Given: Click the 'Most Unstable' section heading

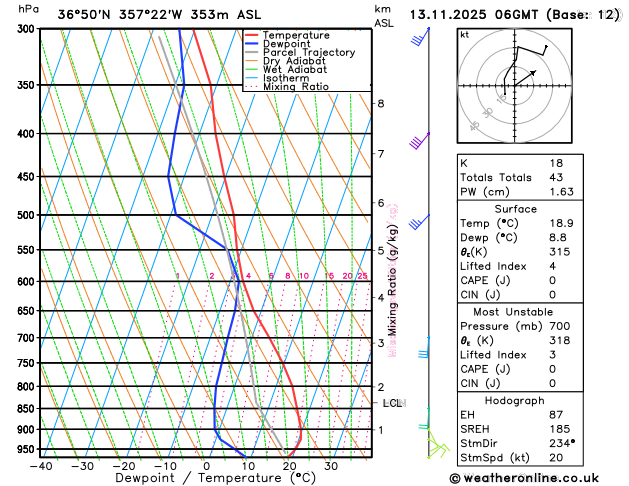Looking at the screenshot, I should tap(513, 312).
